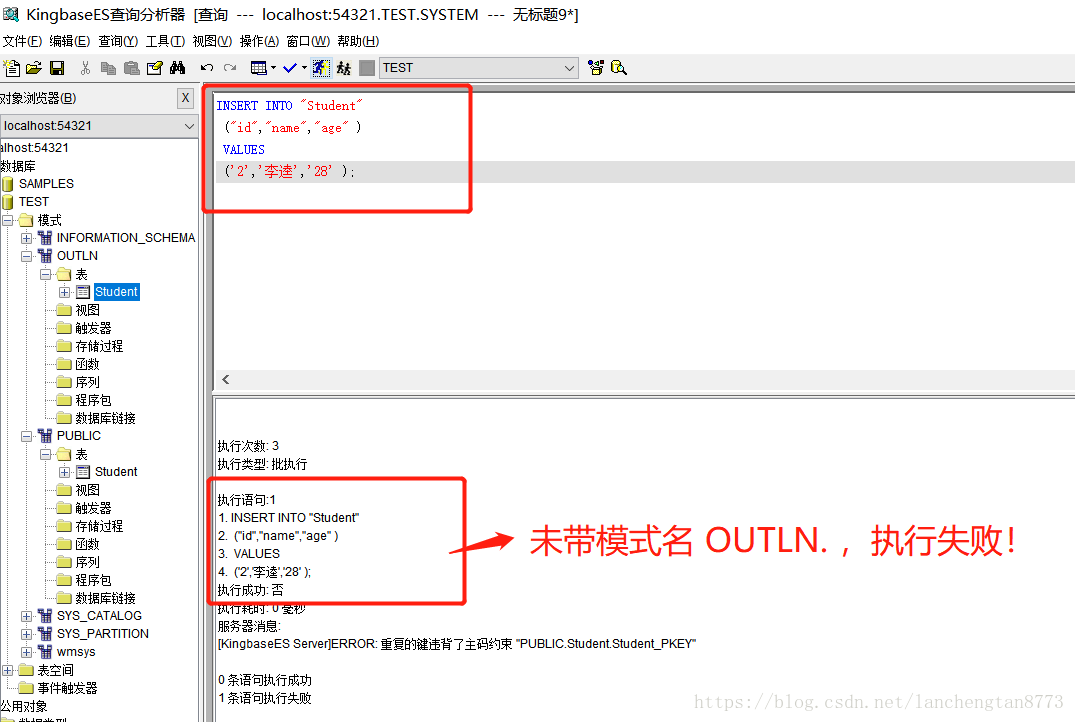Expand the SYS_CATALOG schema

click(26, 616)
